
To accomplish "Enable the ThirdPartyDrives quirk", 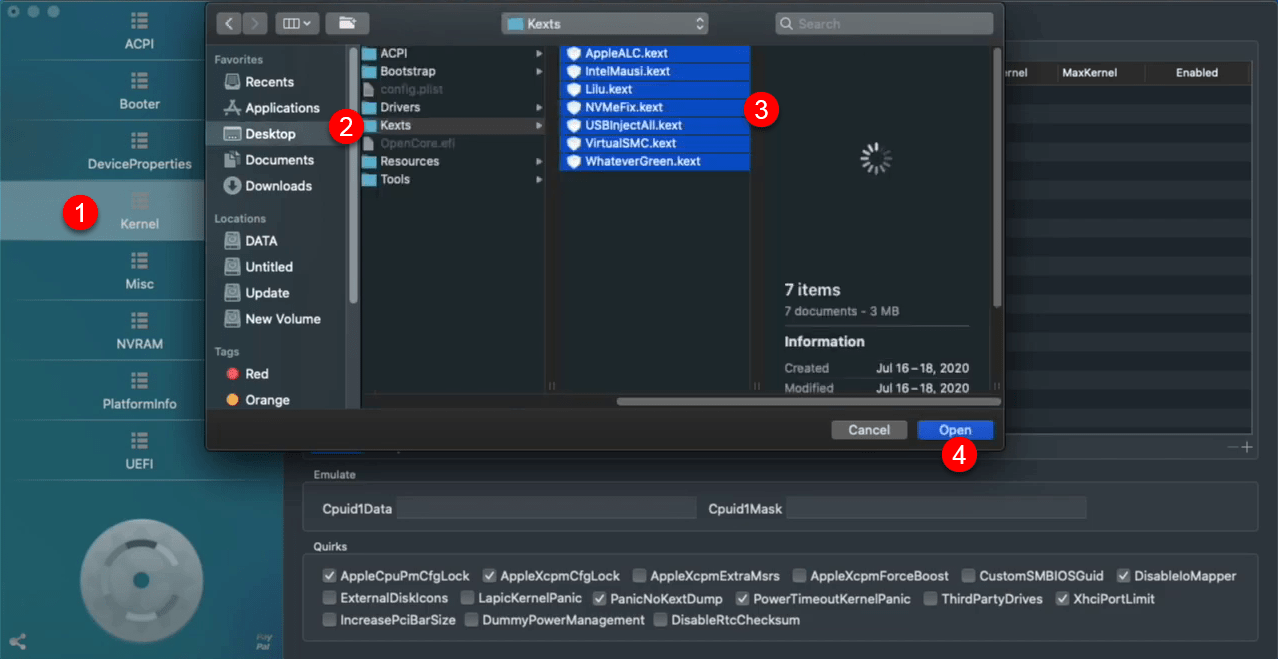I will (931, 599).
